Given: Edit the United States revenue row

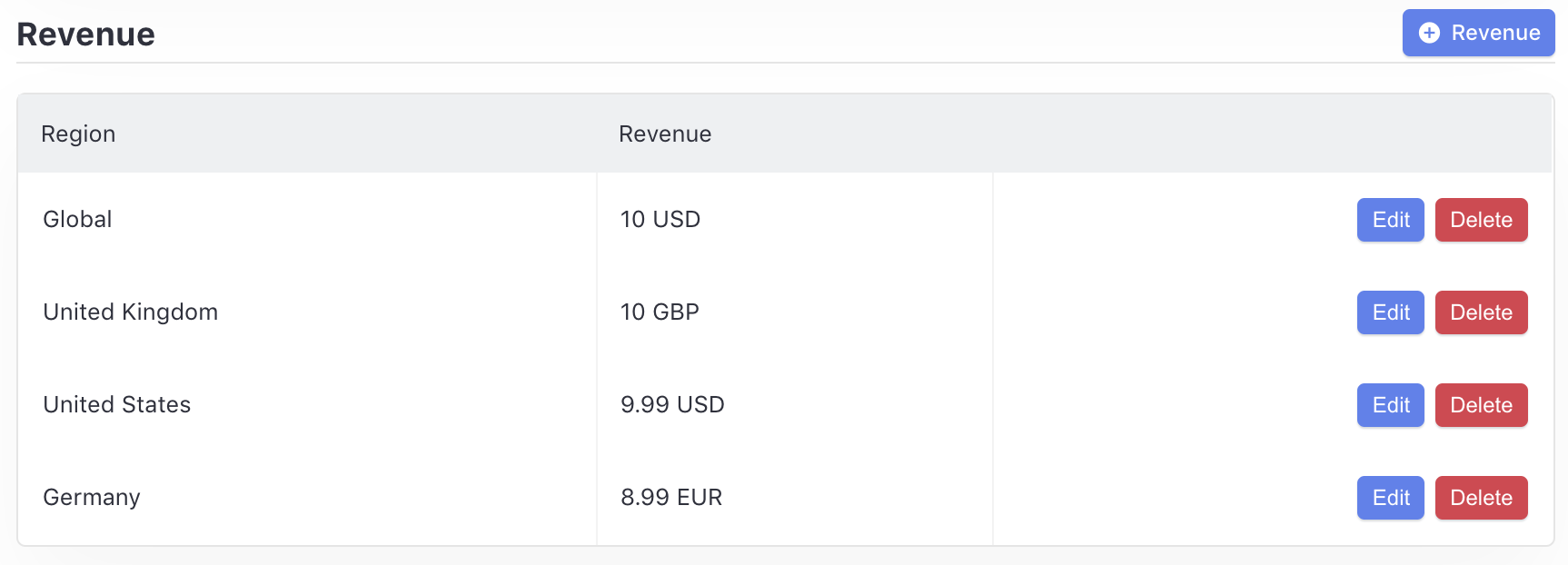Looking at the screenshot, I should coord(1390,405).
